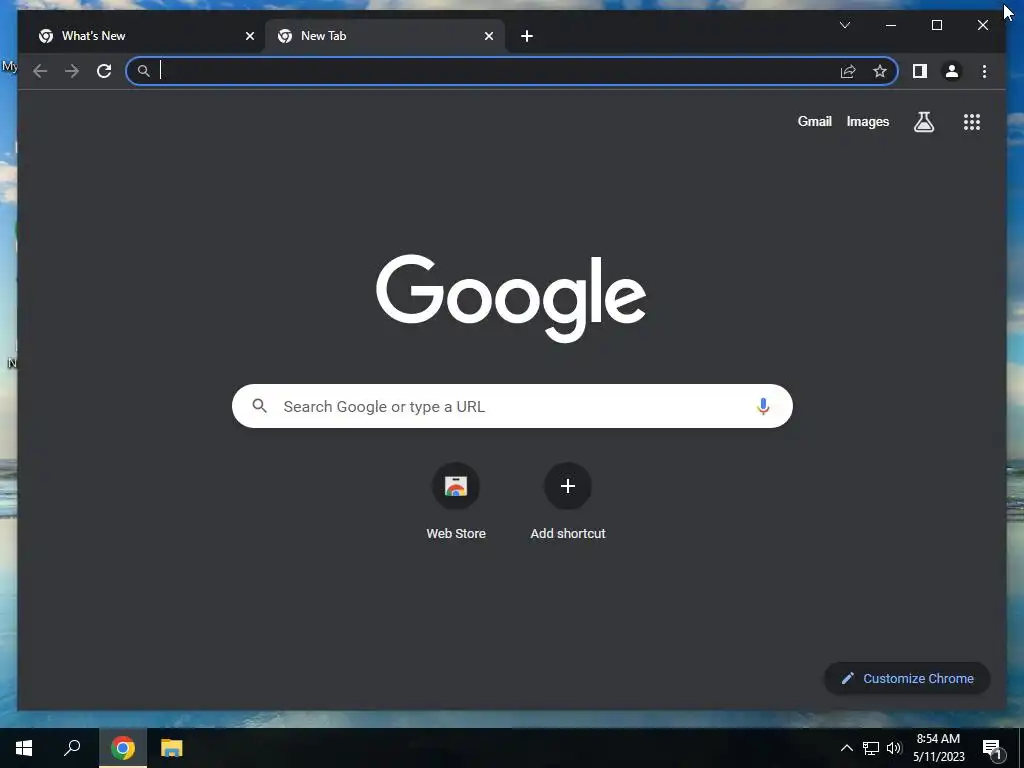
Task: Open the Chrome profile menu
Action: point(952,71)
